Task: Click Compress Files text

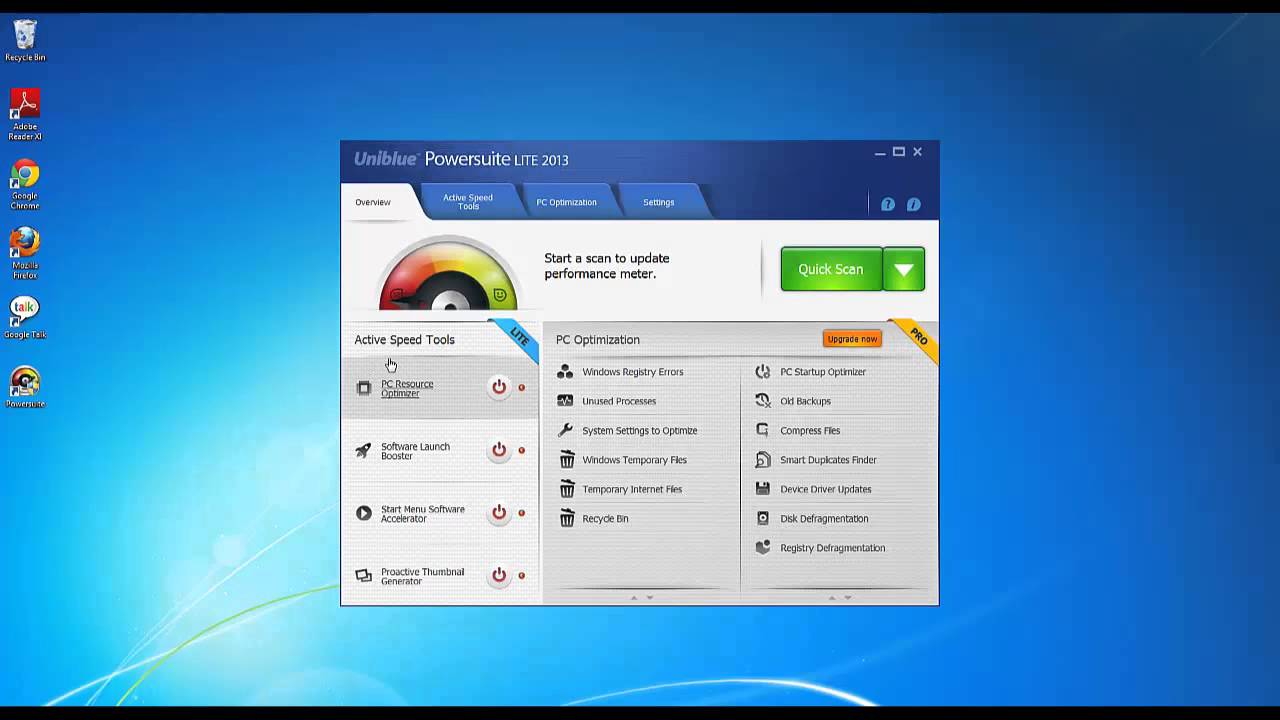Action: [x=810, y=431]
